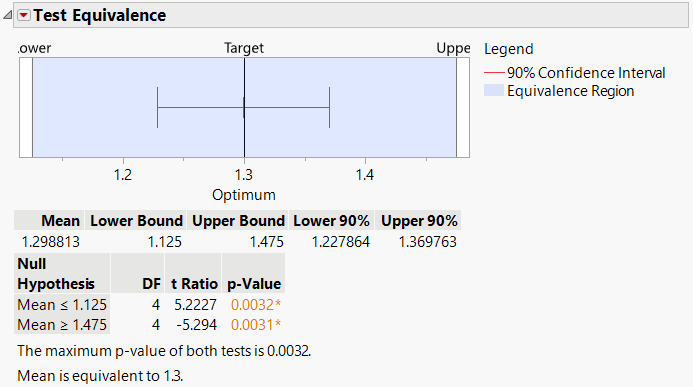Open the red triangle Test Equivalence menu
The width and height of the screenshot is (693, 387).
tap(23, 15)
